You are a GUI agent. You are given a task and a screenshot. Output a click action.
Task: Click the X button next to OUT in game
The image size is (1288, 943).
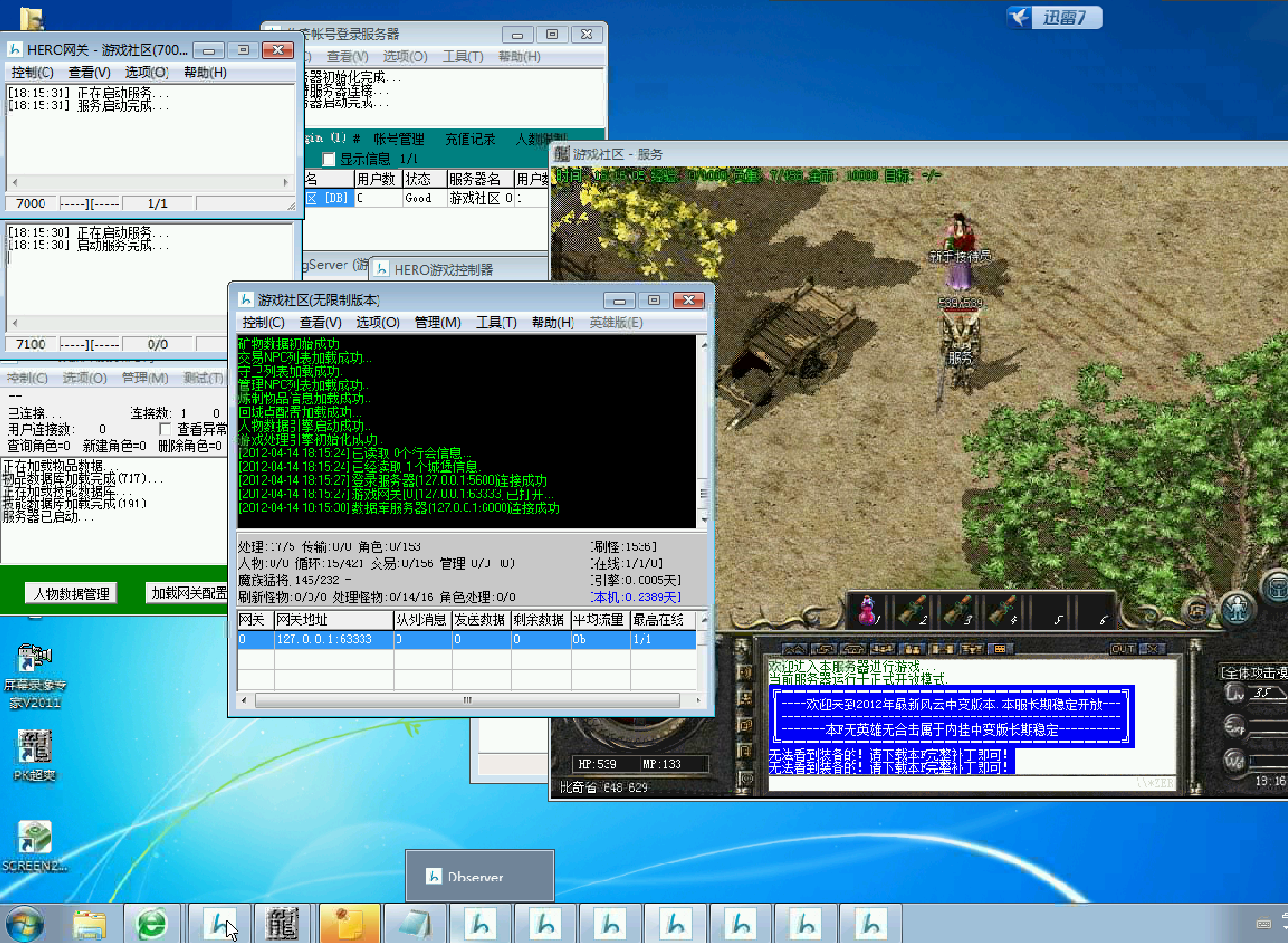click(x=1152, y=649)
